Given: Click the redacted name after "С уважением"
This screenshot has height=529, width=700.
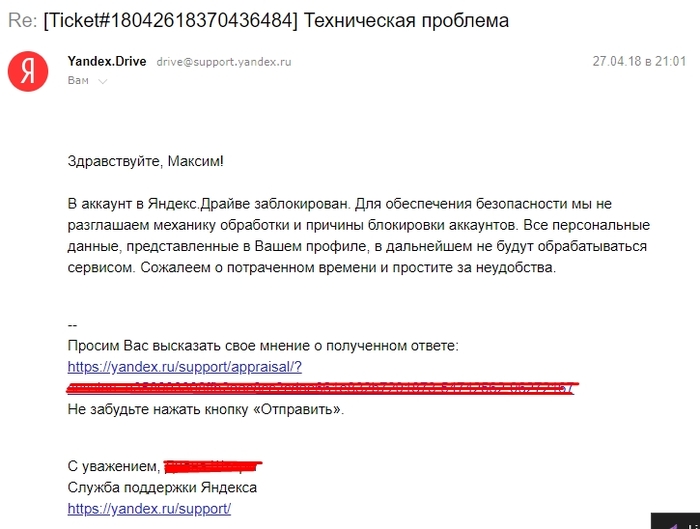Looking at the screenshot, I should (x=211, y=466).
